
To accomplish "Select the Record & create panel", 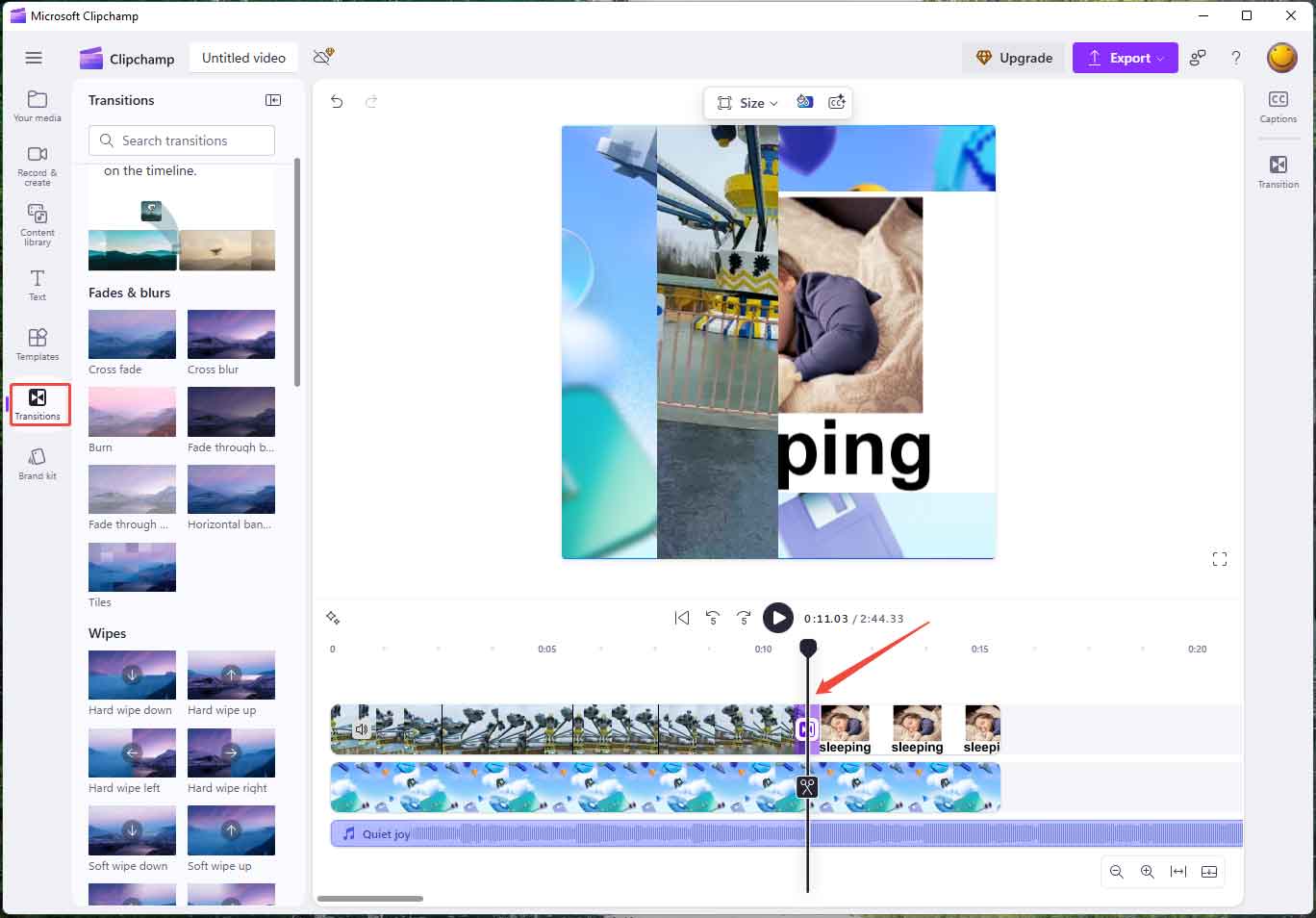I will coord(37,164).
